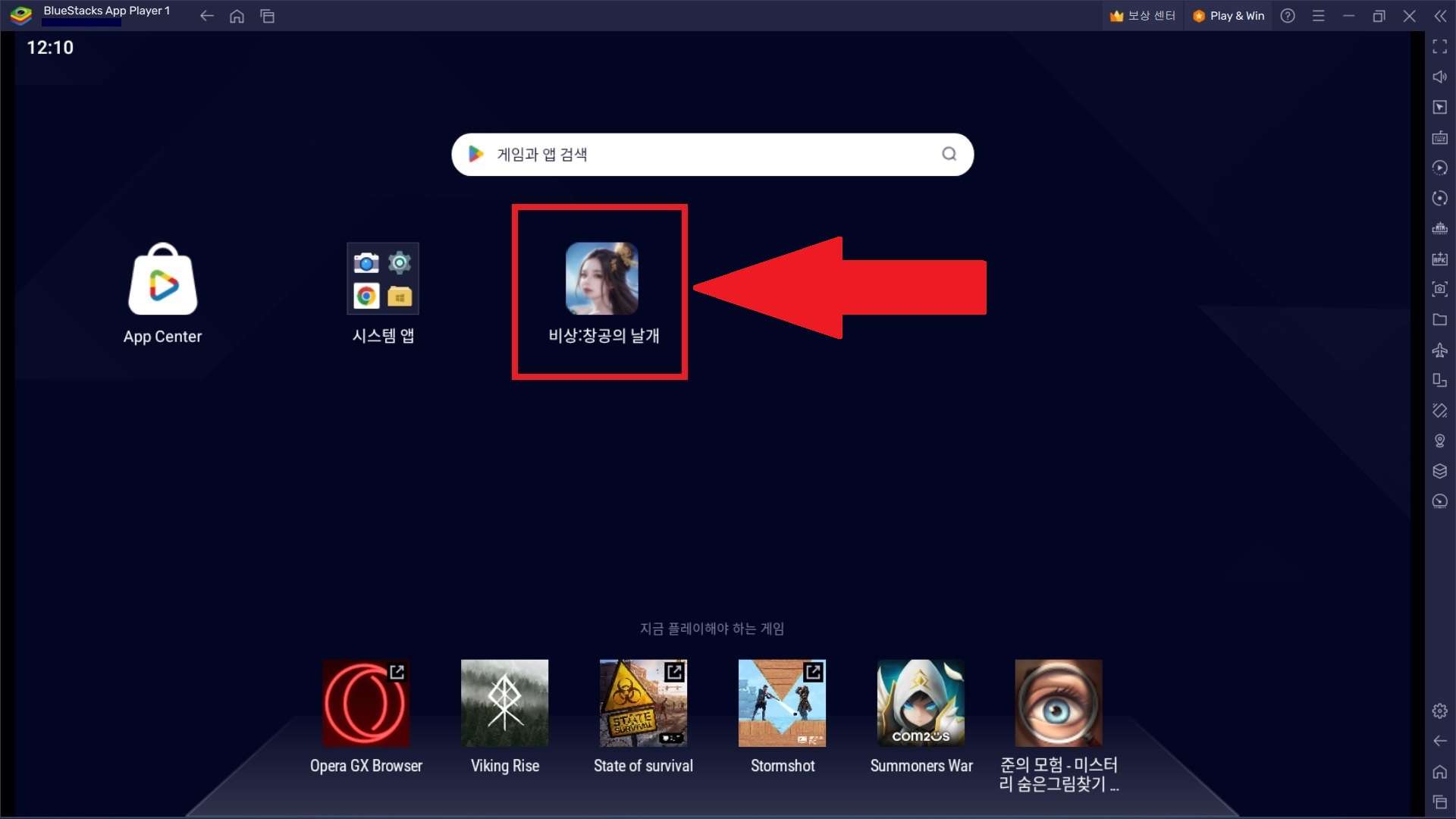Click the 게임과 앱 검색 search field
Viewport: 1456px width, 819px height.
[712, 155]
